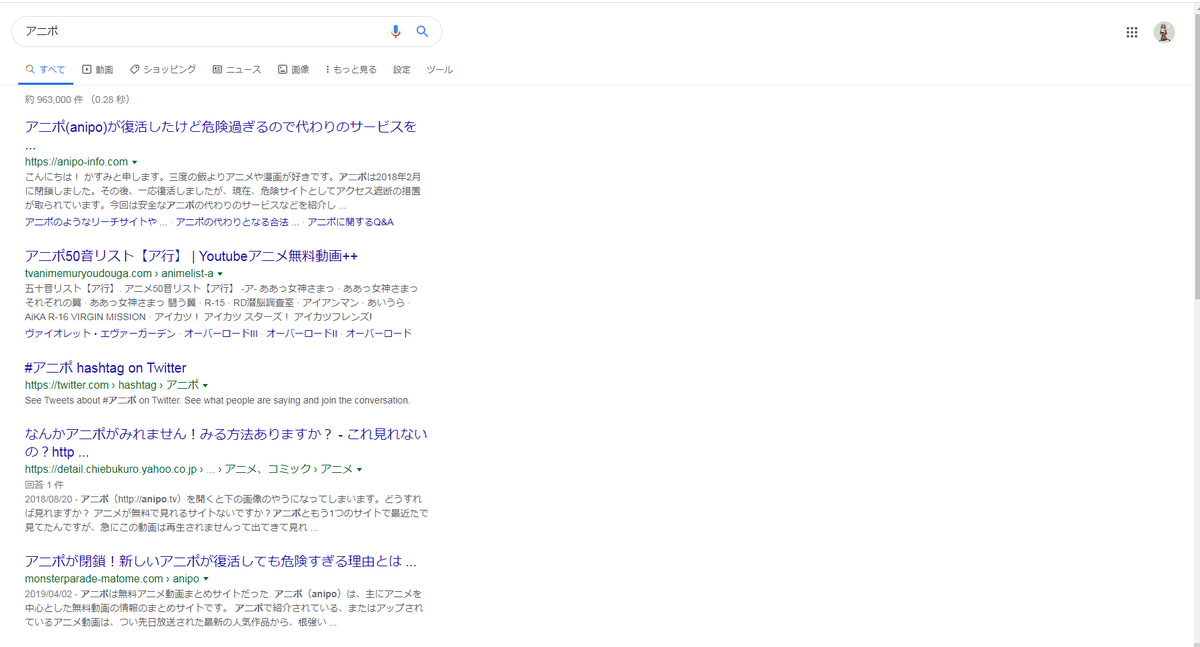This screenshot has height=647, width=1200.
Task: Expand dropdown arrow next to monsterparade-matome.com URL
Action: point(206,579)
